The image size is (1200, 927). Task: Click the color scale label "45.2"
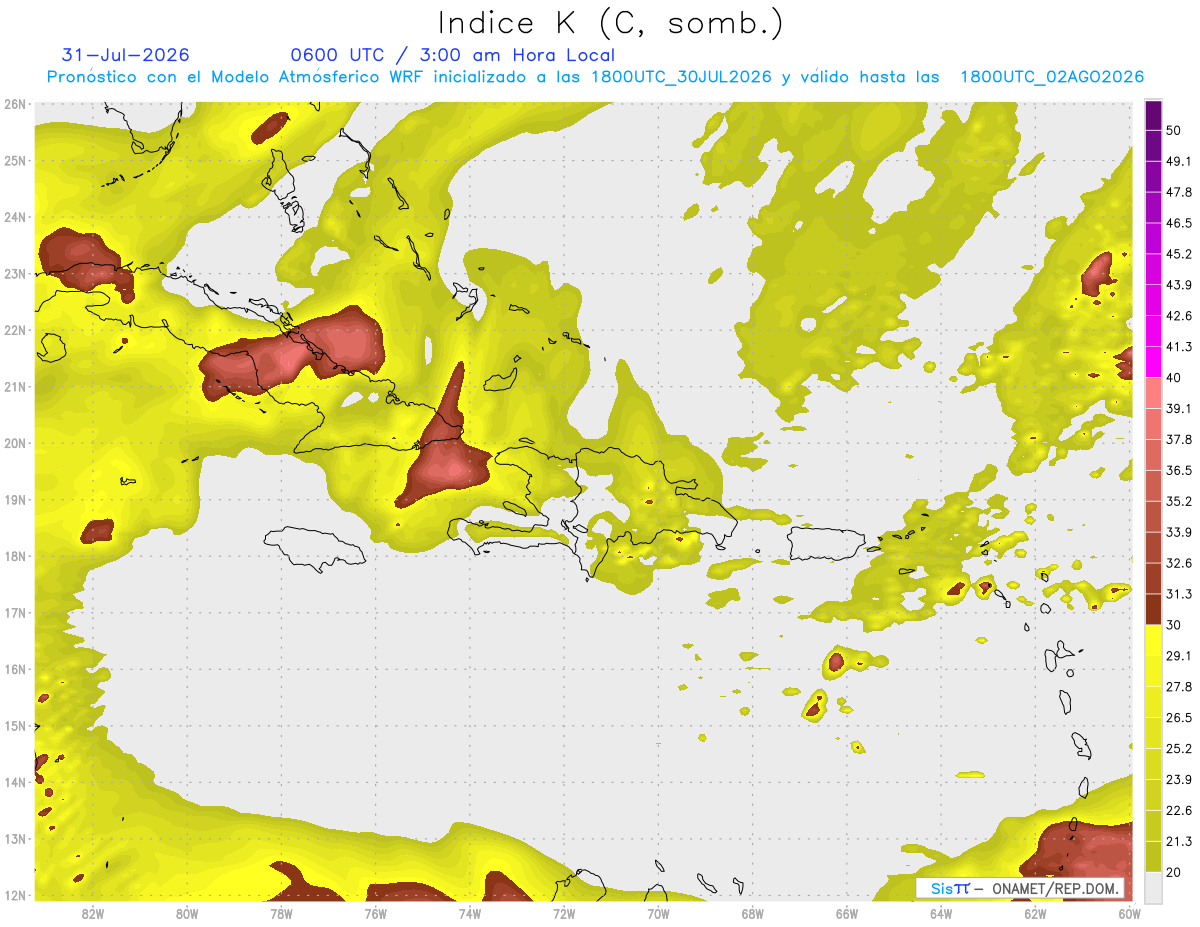click(x=1178, y=254)
